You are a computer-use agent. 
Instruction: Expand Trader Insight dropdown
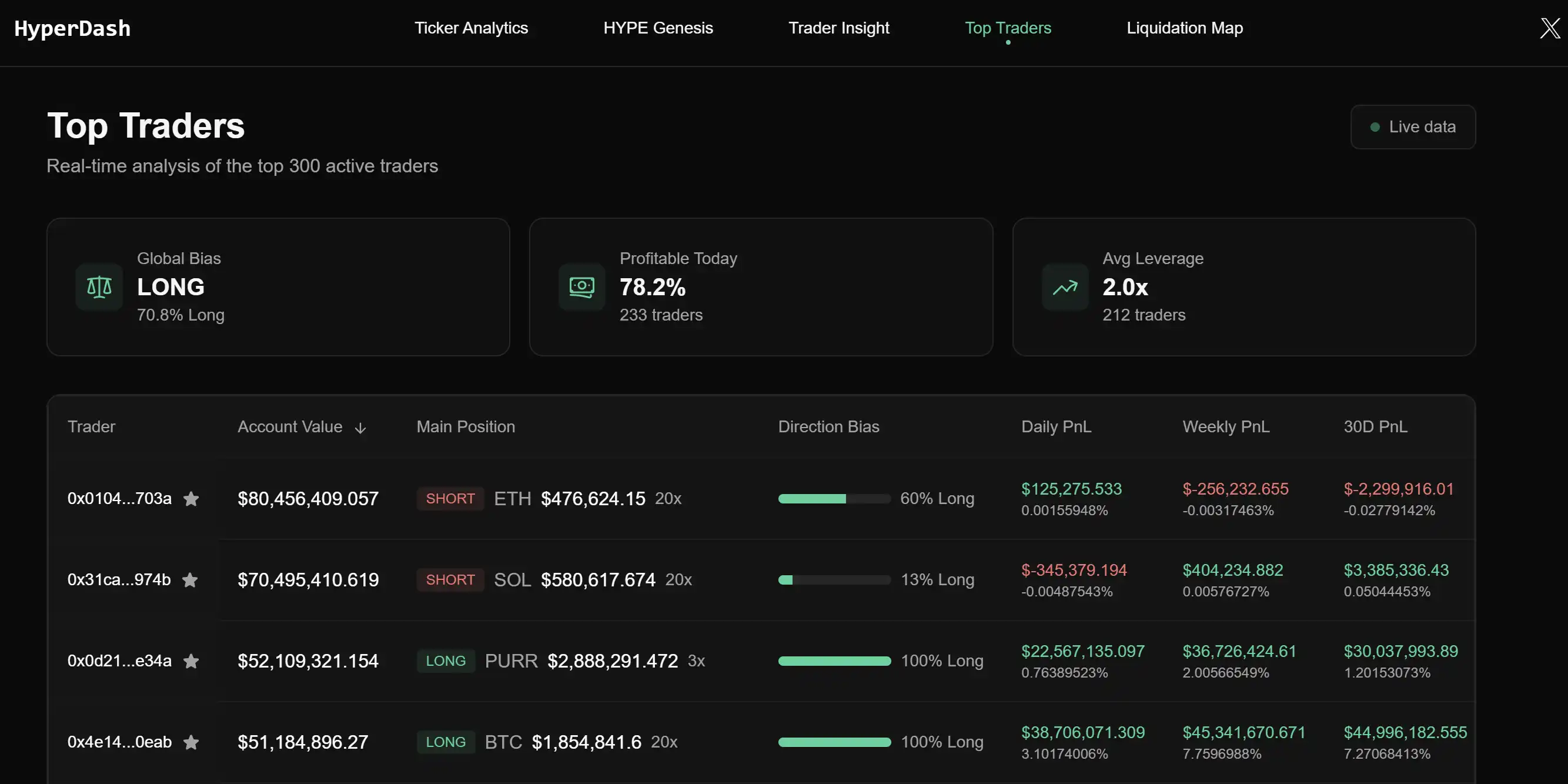[838, 27]
